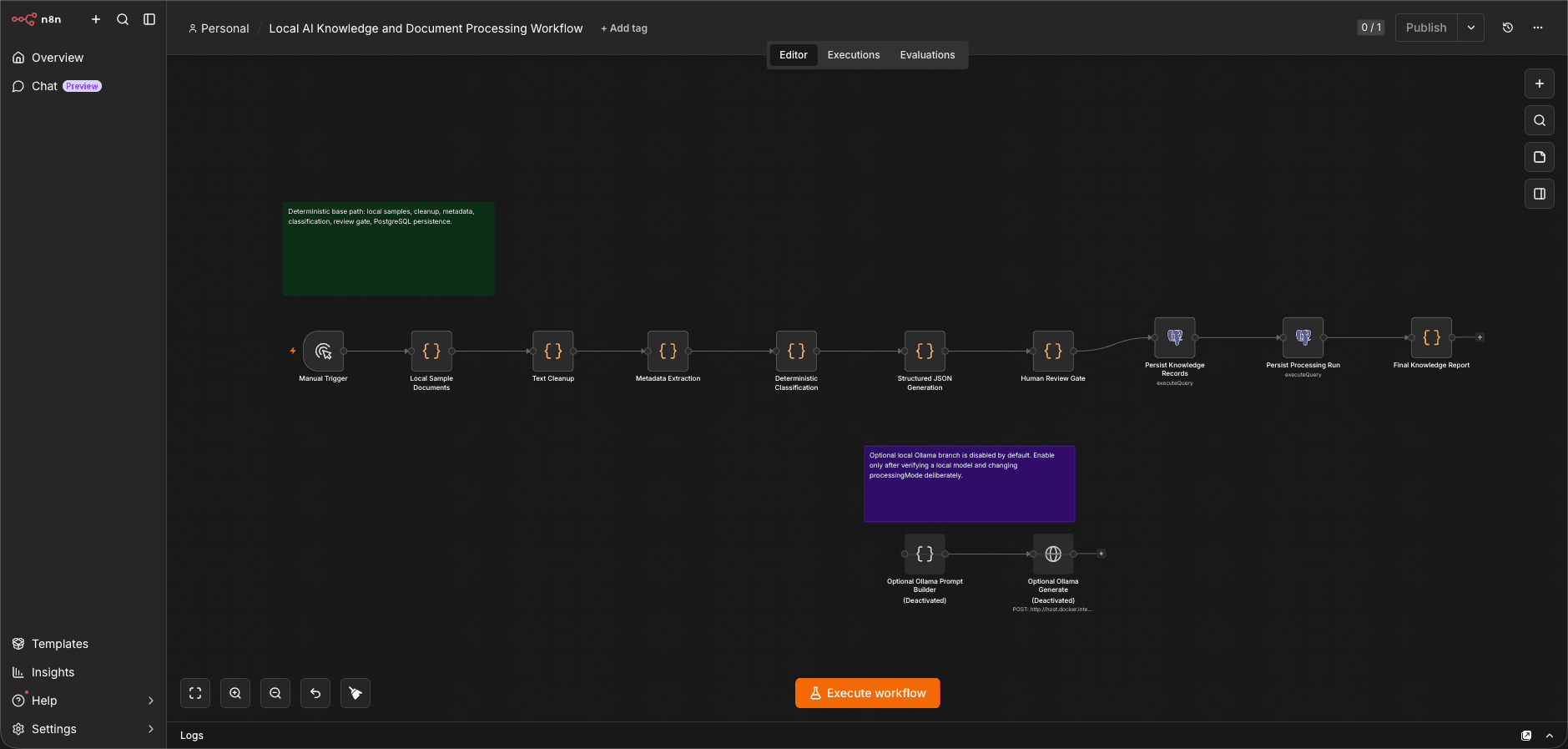Screen dimensions: 1568x749
Task: Click the plus icon beside n8n logo
Action: tap(96, 19)
